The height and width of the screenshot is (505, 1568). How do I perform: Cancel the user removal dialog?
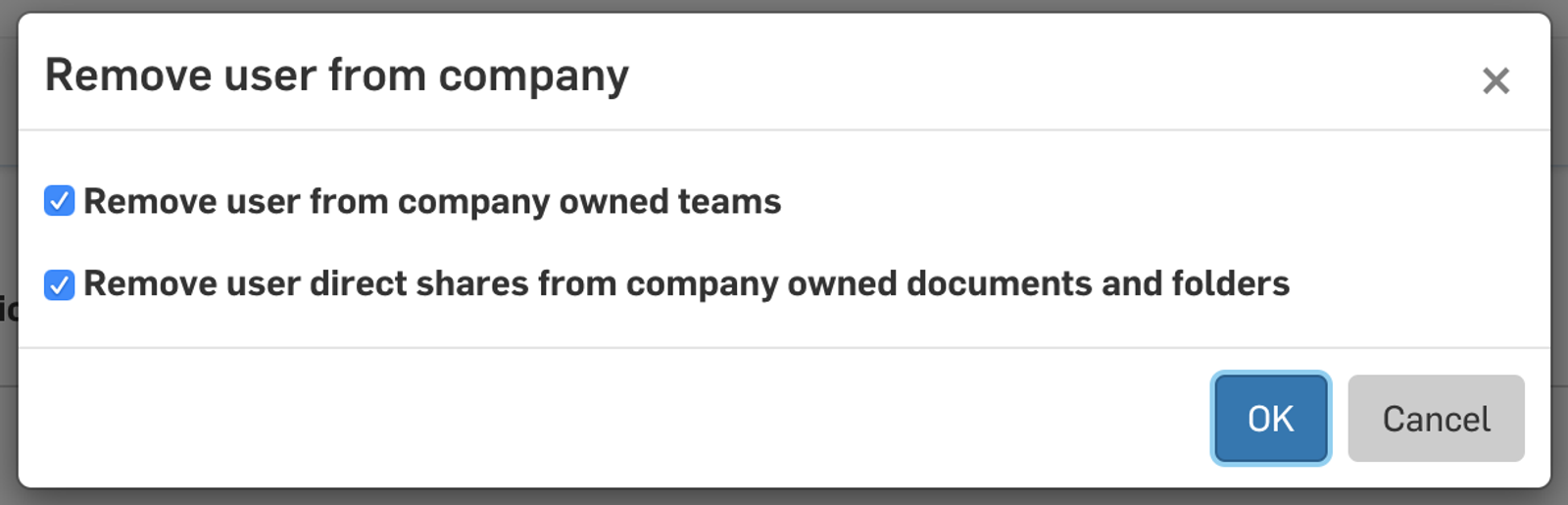coord(1436,419)
